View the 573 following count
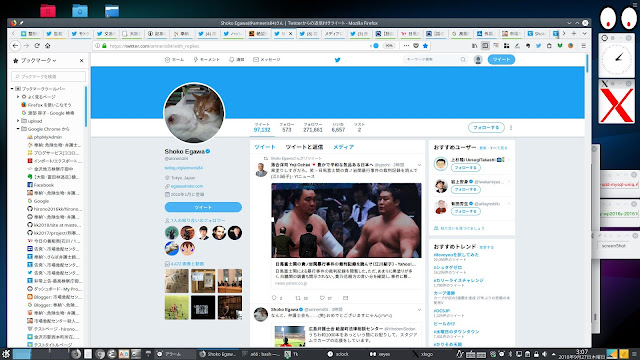The height and width of the screenshot is (360, 640). (x=287, y=127)
